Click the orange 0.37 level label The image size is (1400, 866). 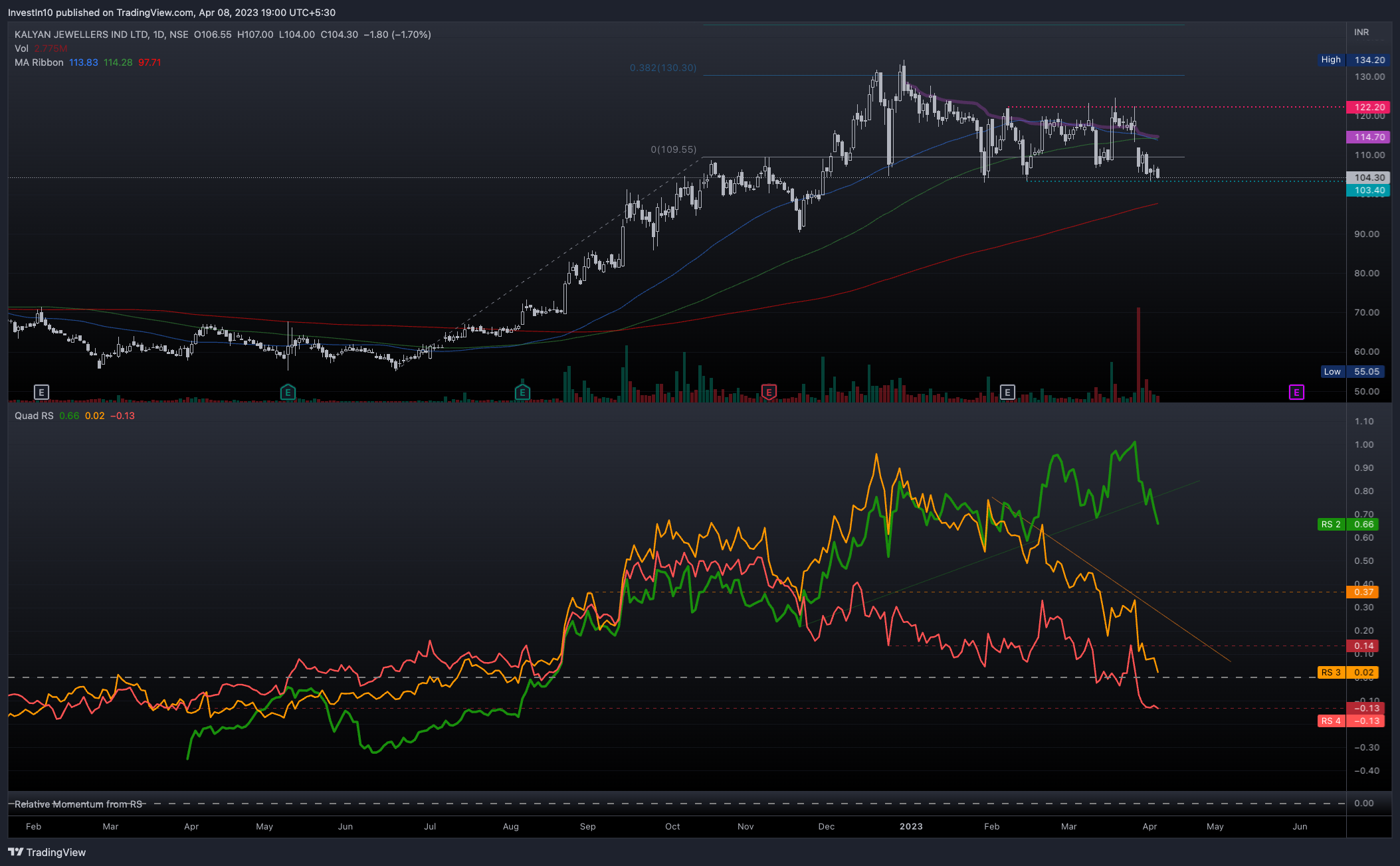[1363, 592]
